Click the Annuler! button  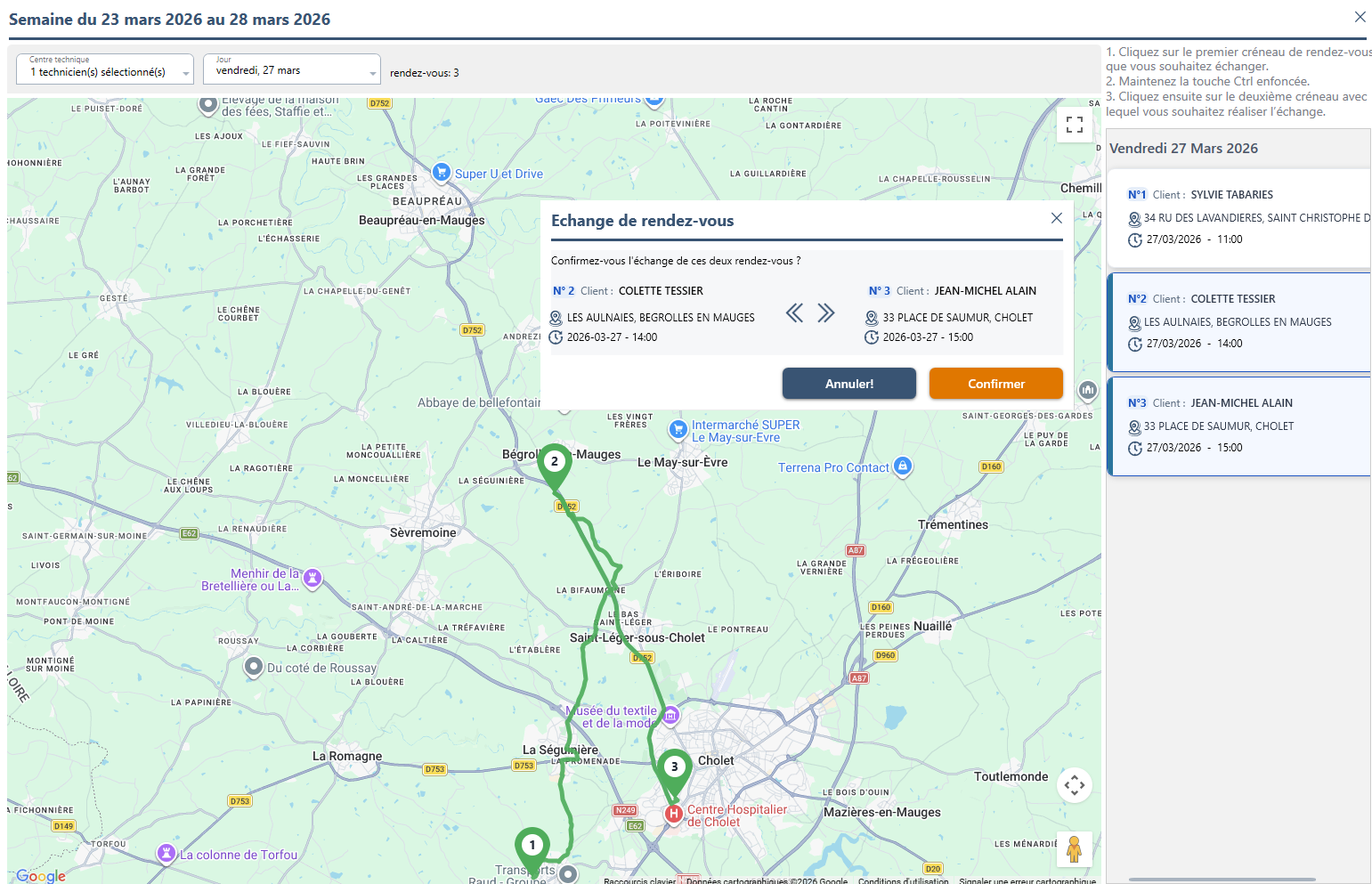[848, 384]
